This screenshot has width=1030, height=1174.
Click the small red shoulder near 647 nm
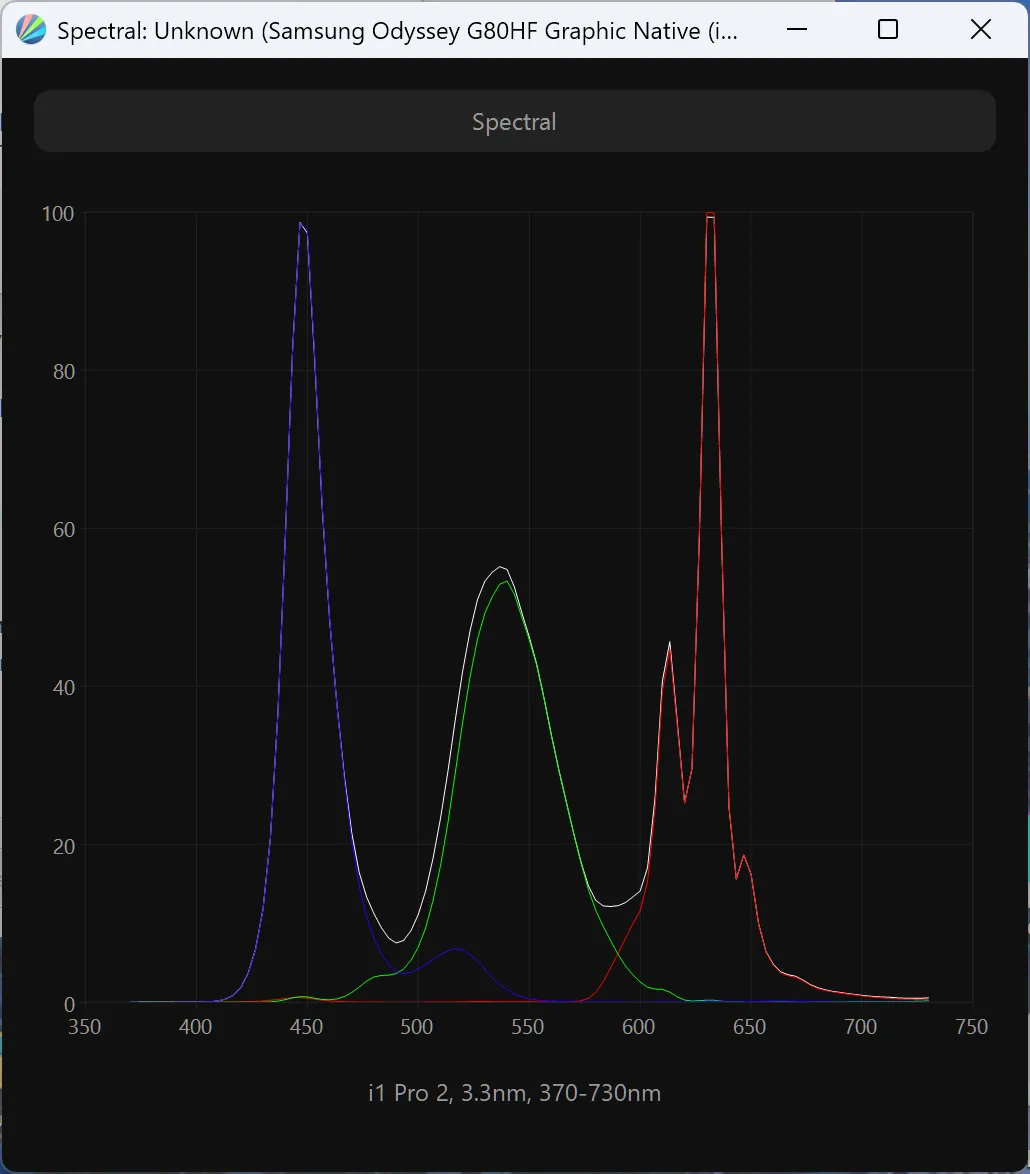tap(743, 856)
